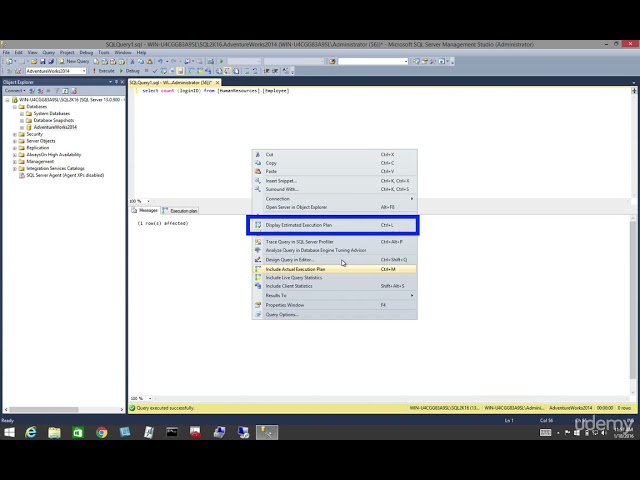Viewport: 640px width, 480px height.
Task: Collapse the Databases tree node
Action: coord(15,107)
